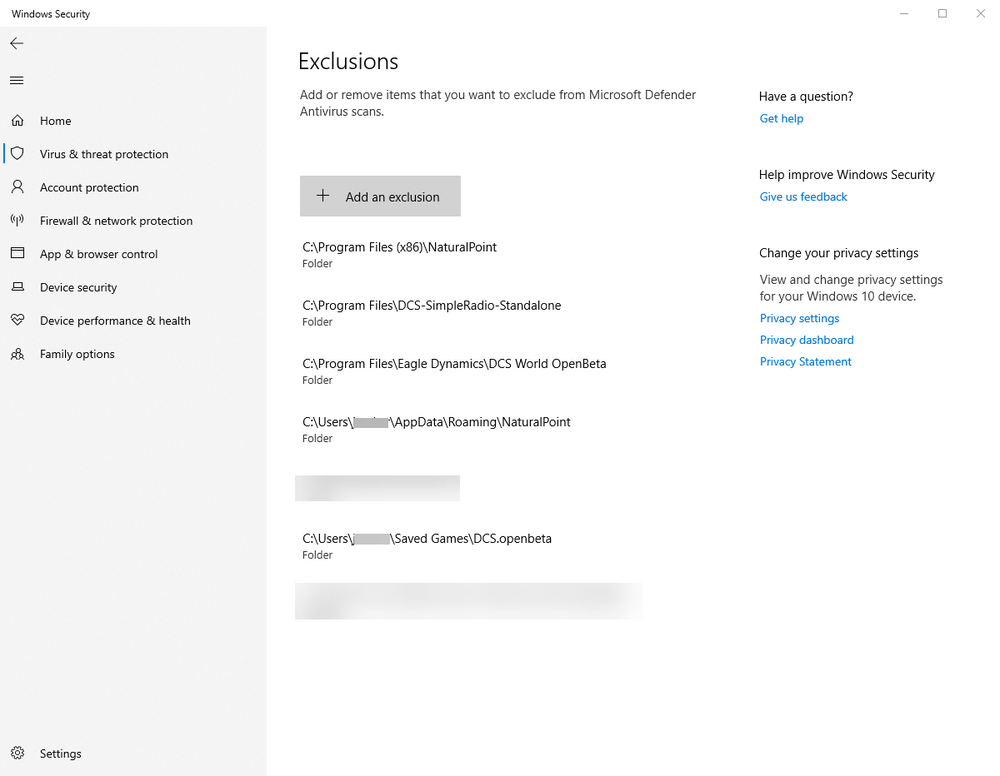Click the Firewall & network protection icon
Image resolution: width=1000 pixels, height=776 pixels.
coord(17,220)
